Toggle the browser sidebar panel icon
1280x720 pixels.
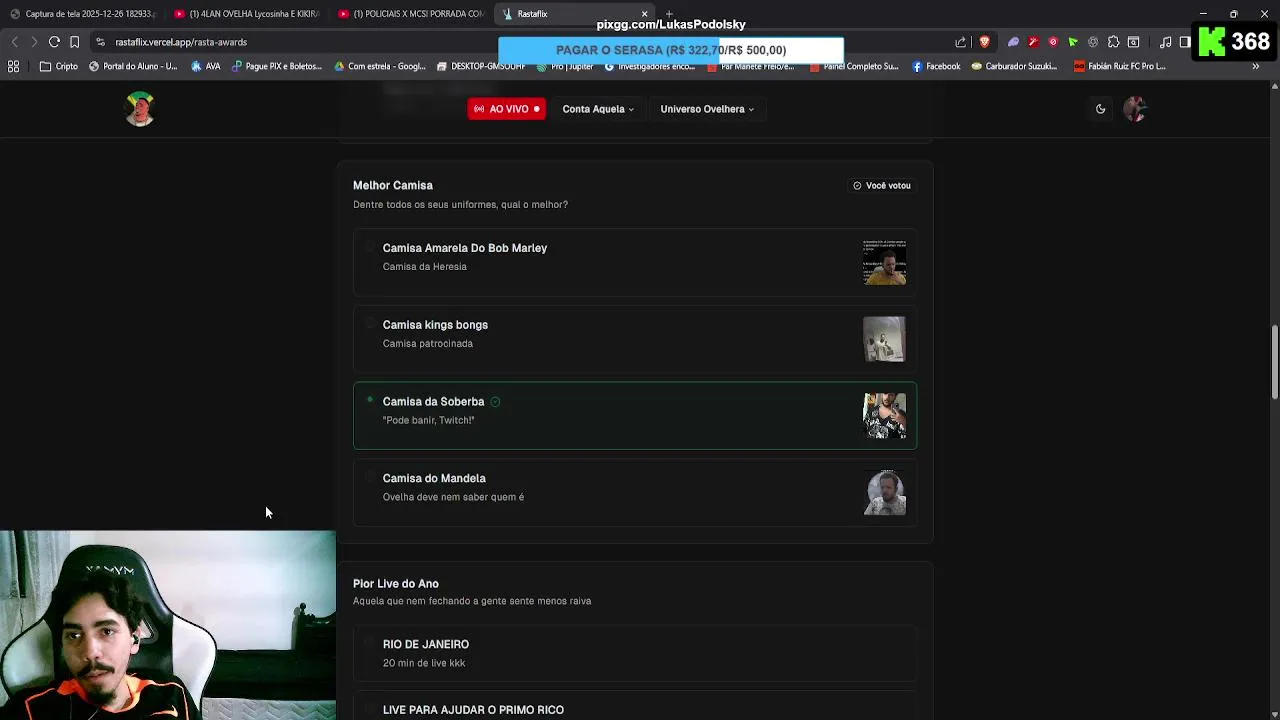[1185, 42]
